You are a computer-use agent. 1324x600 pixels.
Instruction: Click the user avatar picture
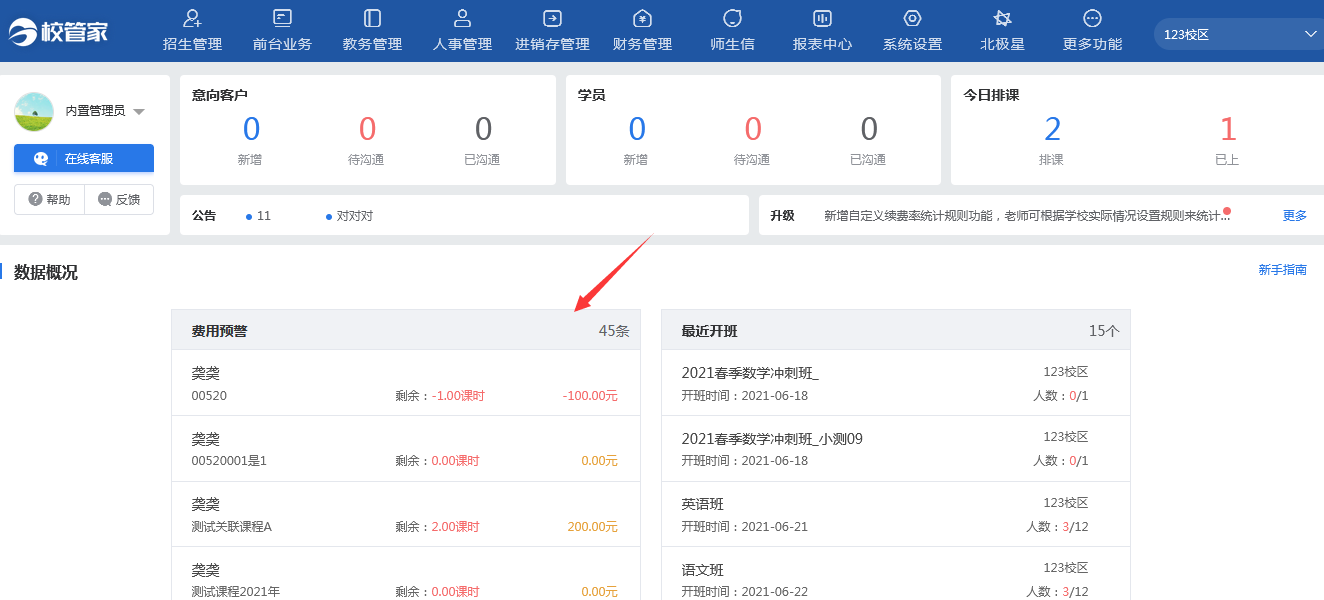tap(34, 111)
